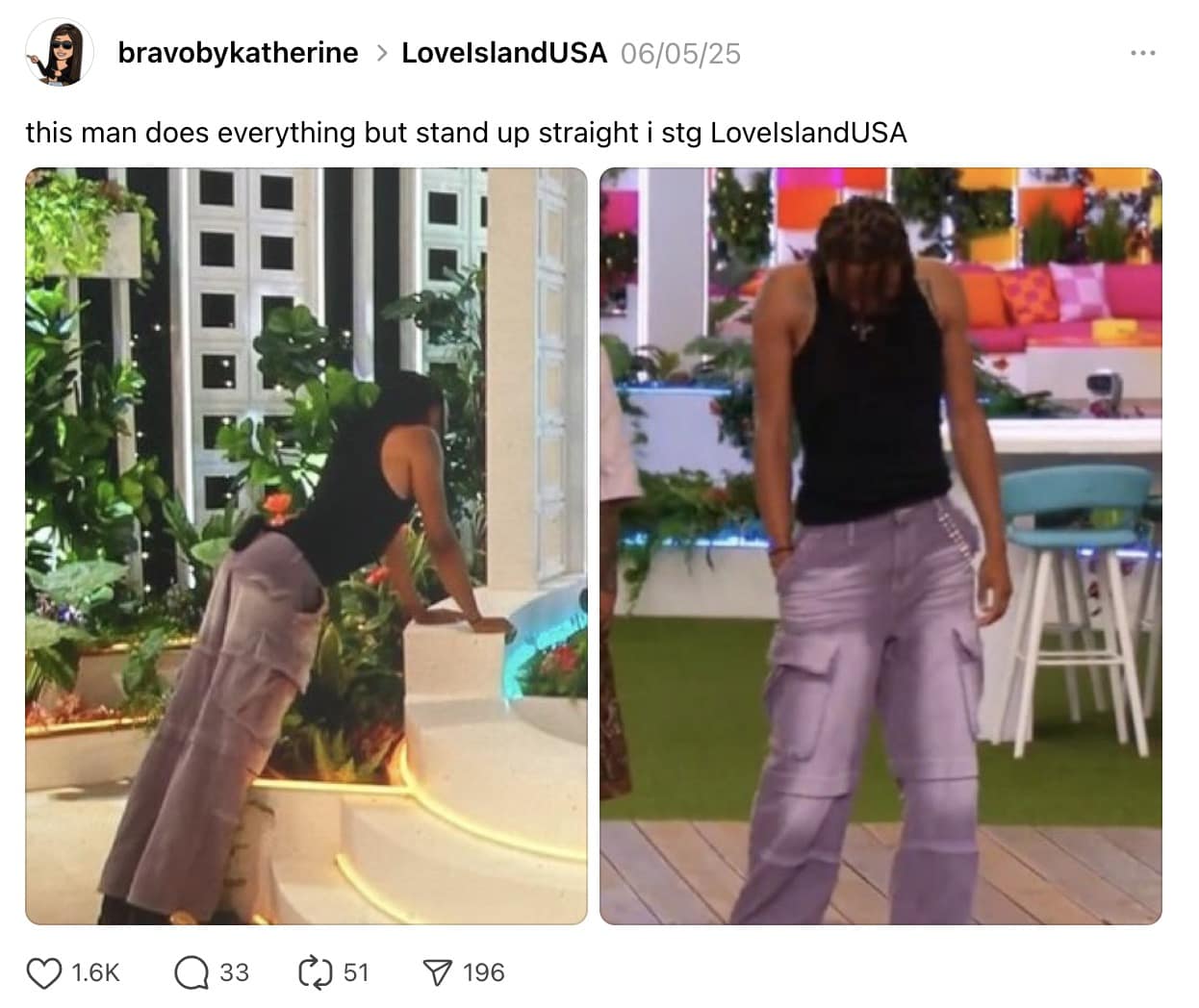Repost using the circular arrows icon
This screenshot has height=1008, width=1199.
tap(314, 972)
